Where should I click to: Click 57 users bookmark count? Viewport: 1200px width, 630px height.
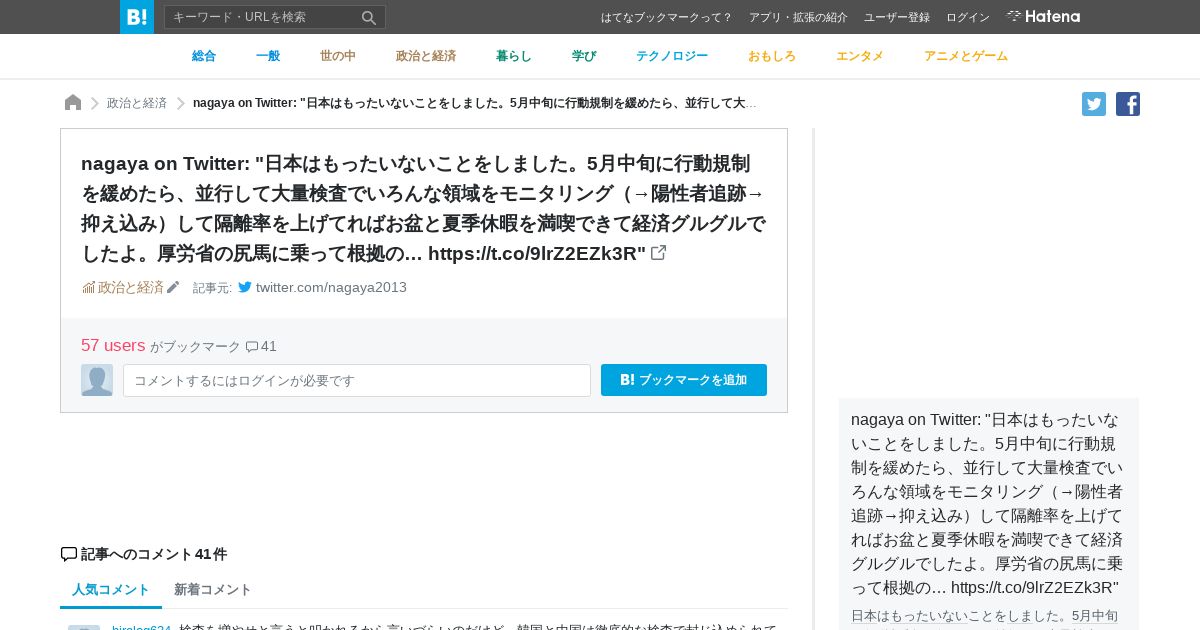coord(113,345)
